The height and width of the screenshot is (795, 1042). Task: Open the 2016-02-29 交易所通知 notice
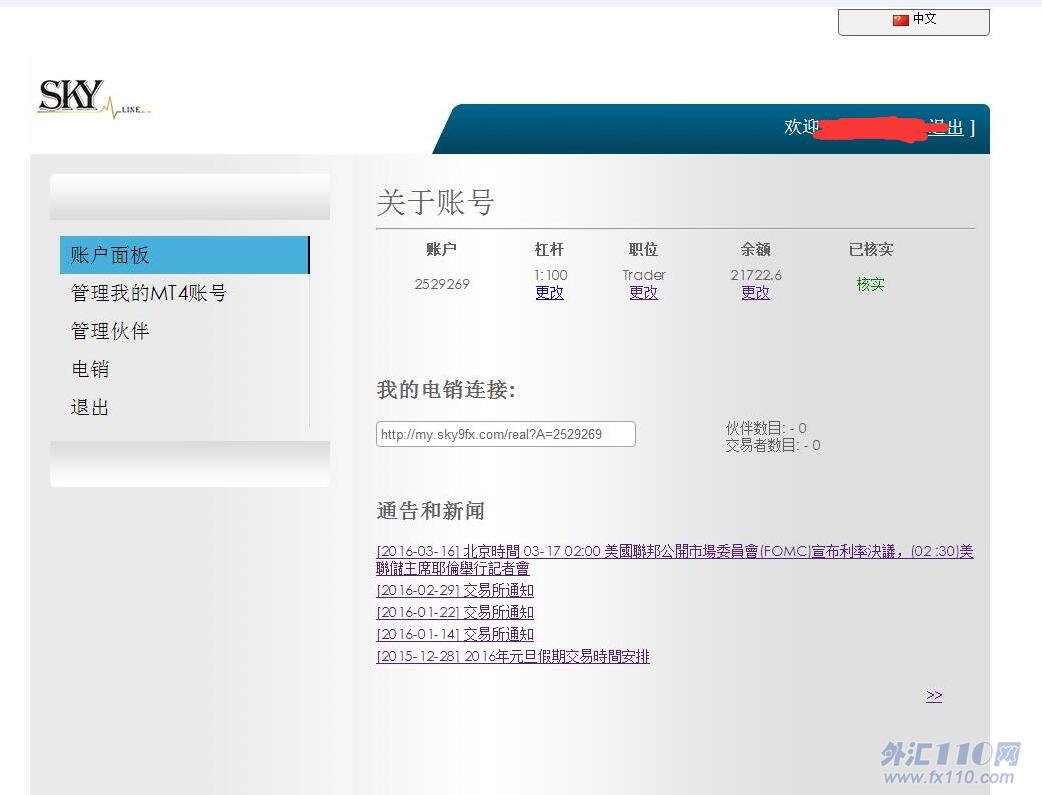[455, 590]
